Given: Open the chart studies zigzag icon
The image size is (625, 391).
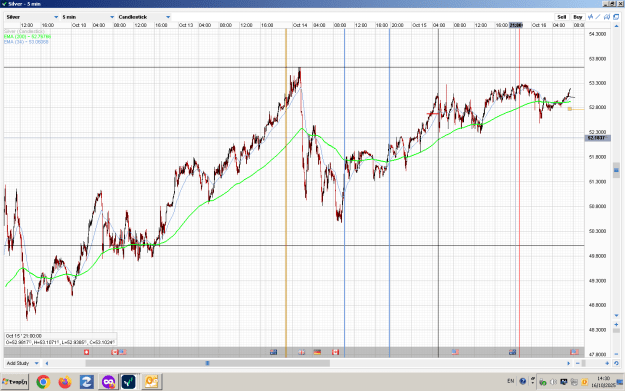Looking at the screenshot, I should [x=590, y=17].
